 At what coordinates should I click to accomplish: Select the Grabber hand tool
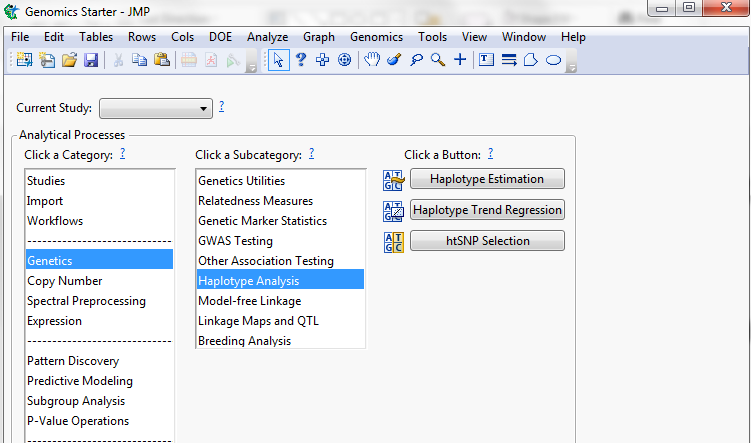click(x=372, y=60)
